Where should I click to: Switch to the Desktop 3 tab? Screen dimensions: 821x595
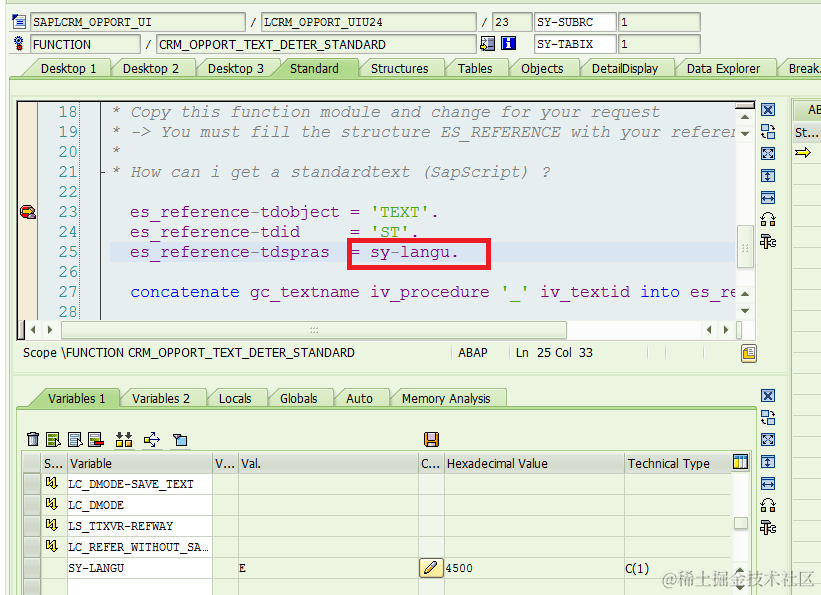point(236,69)
